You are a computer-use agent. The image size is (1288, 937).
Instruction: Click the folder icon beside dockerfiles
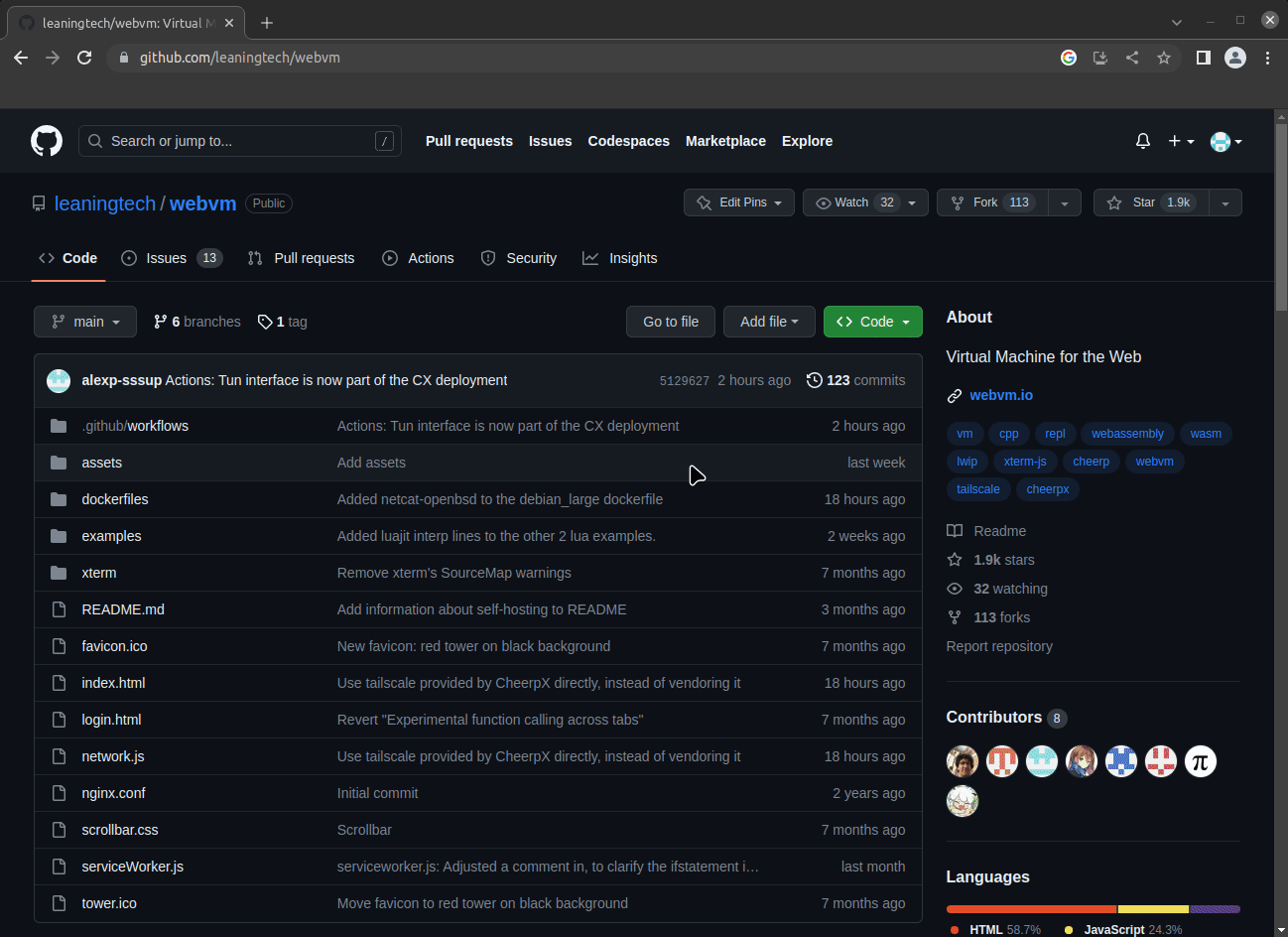pos(59,499)
